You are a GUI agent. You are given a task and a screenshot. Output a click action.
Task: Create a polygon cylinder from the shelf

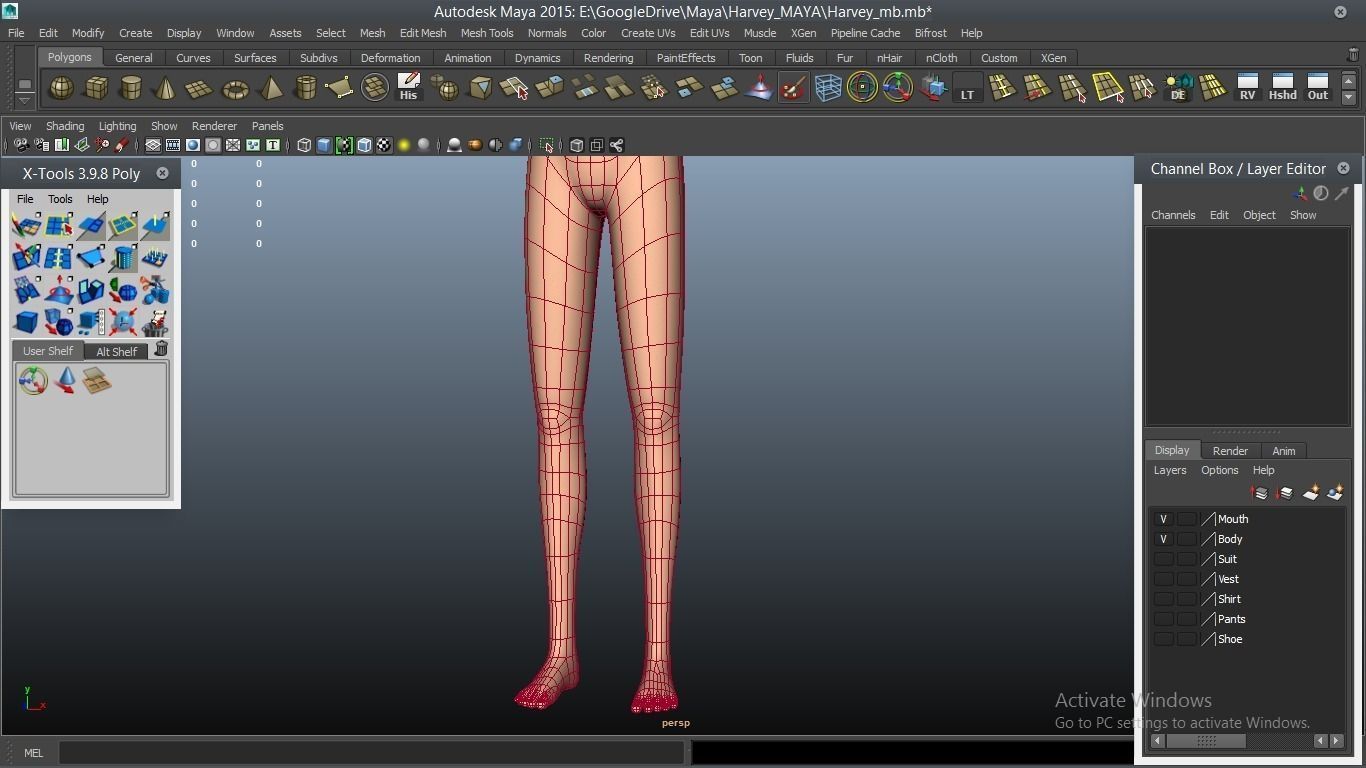131,88
